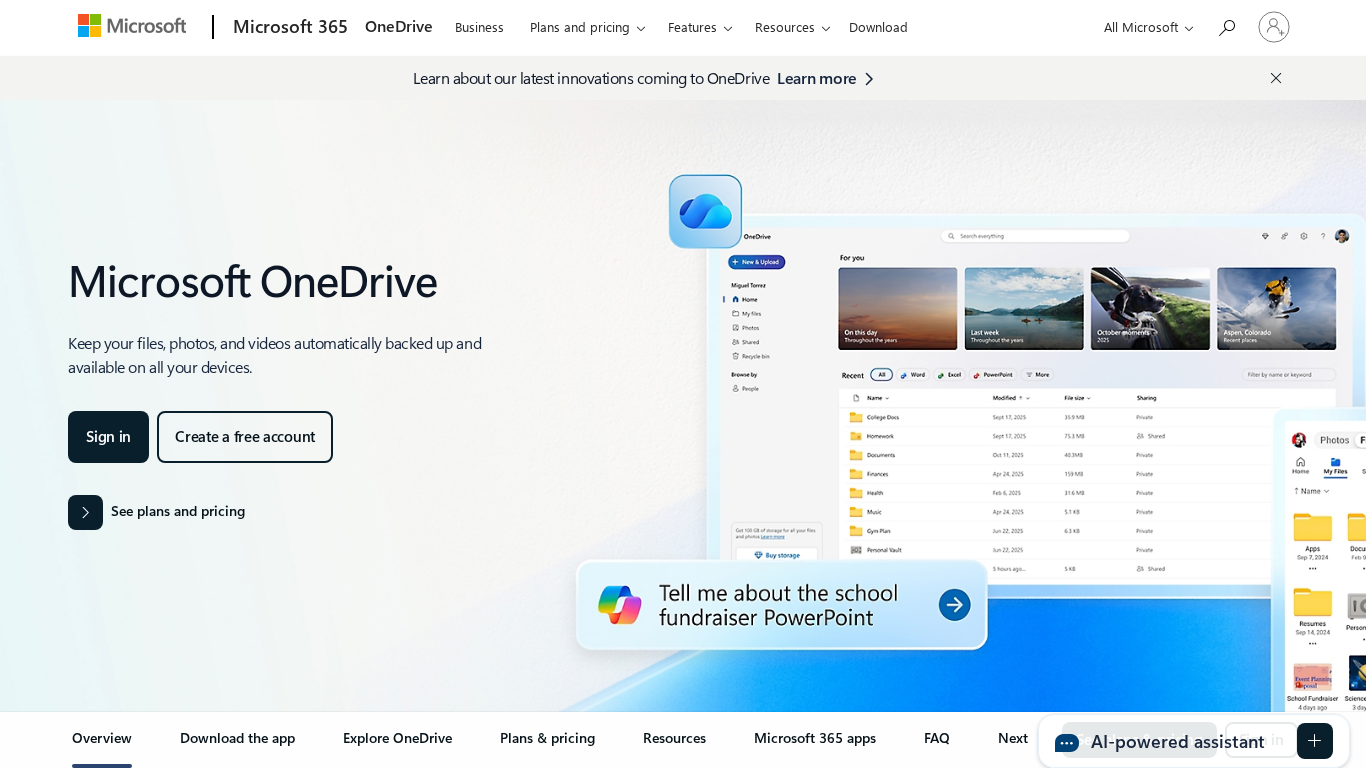Open the Business menu item

click(x=479, y=27)
